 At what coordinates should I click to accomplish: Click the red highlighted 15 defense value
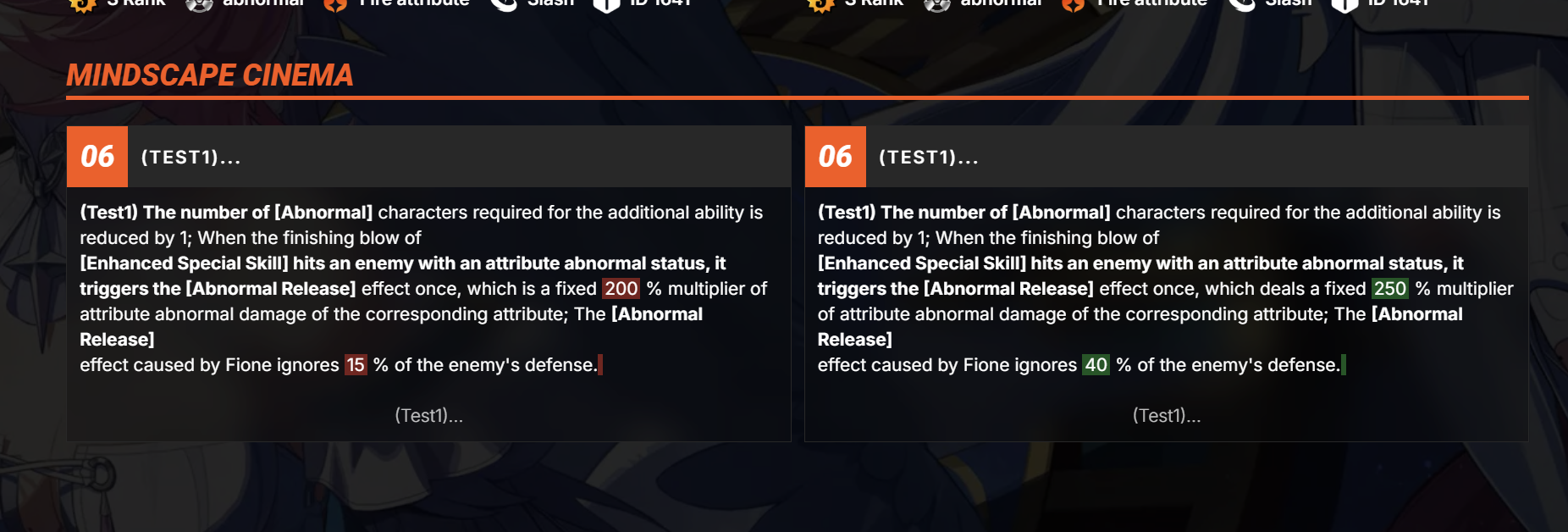point(356,365)
